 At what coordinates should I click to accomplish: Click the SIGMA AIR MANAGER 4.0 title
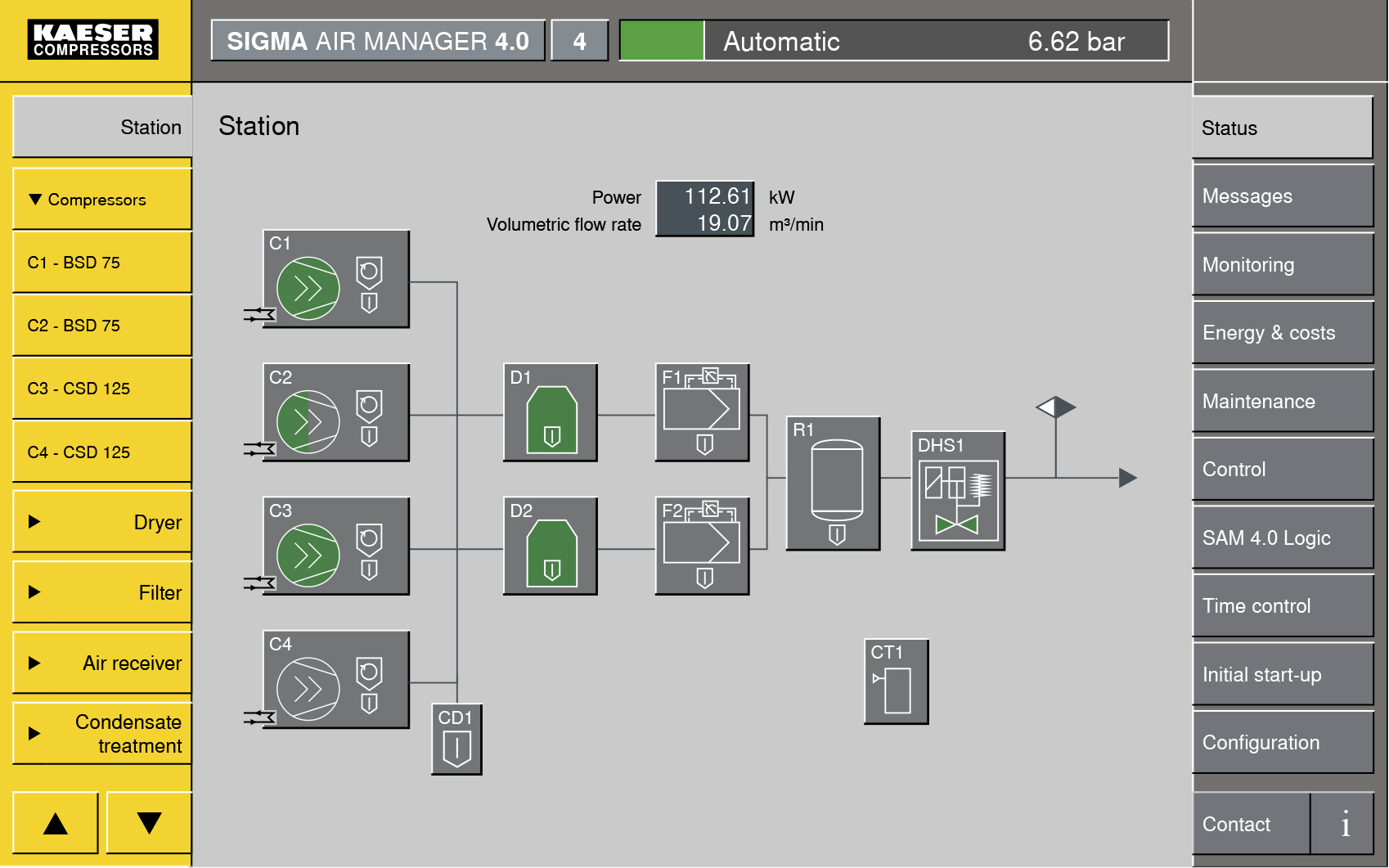pos(378,41)
